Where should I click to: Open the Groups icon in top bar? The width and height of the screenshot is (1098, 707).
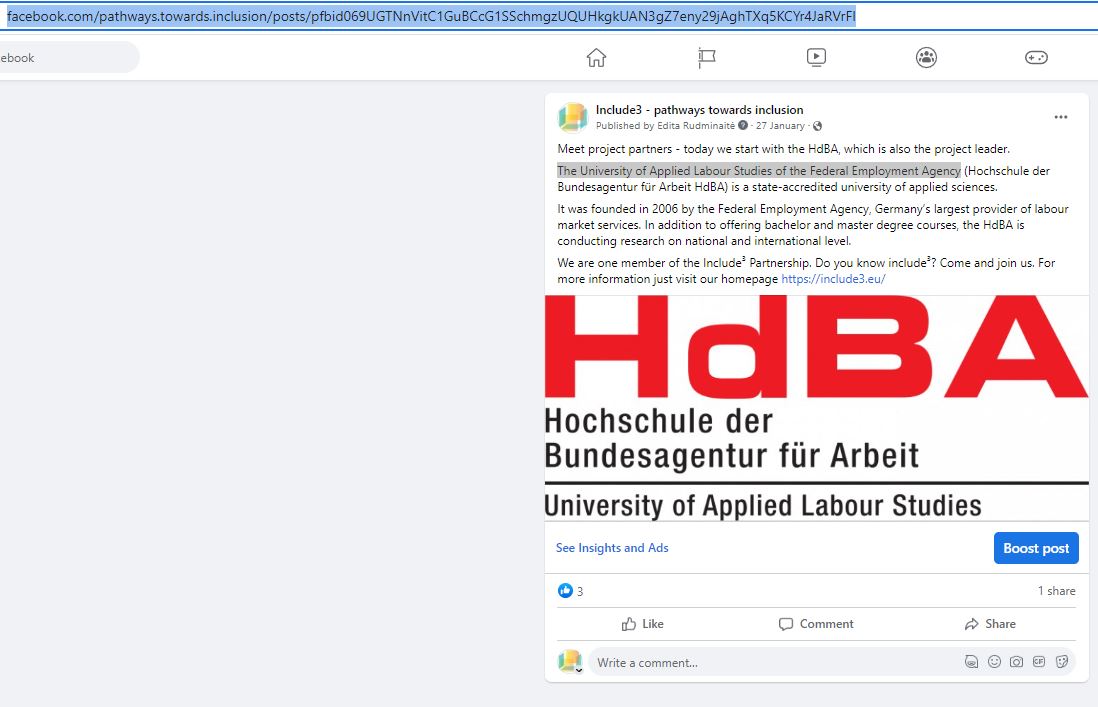[926, 57]
